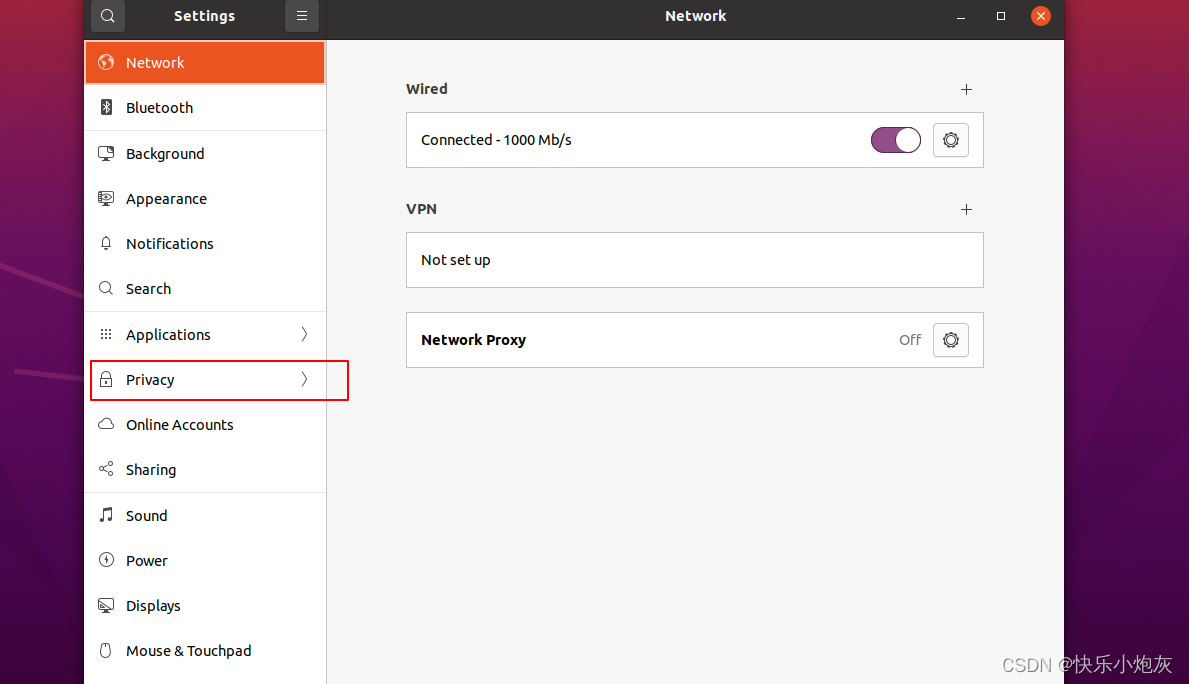The height and width of the screenshot is (684, 1189).
Task: Select Notifications in sidebar
Action: point(205,243)
